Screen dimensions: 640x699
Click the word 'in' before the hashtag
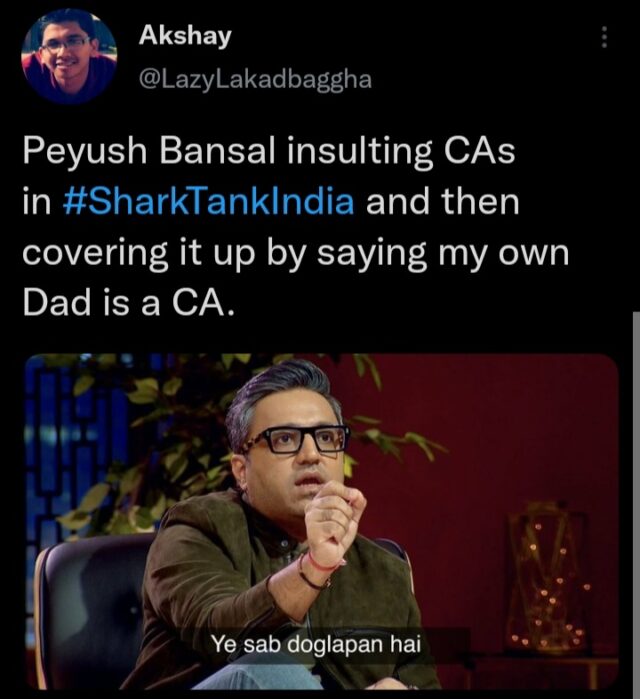point(37,201)
